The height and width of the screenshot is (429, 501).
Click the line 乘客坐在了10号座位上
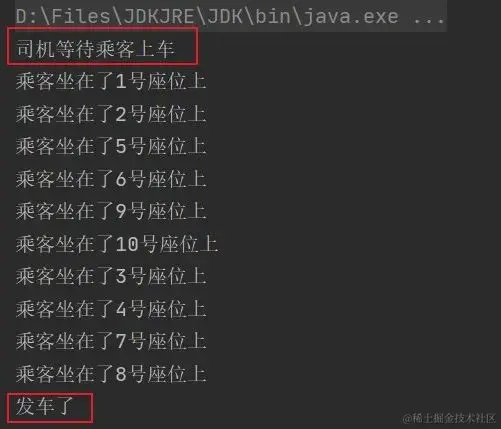pyautogui.click(x=117, y=244)
